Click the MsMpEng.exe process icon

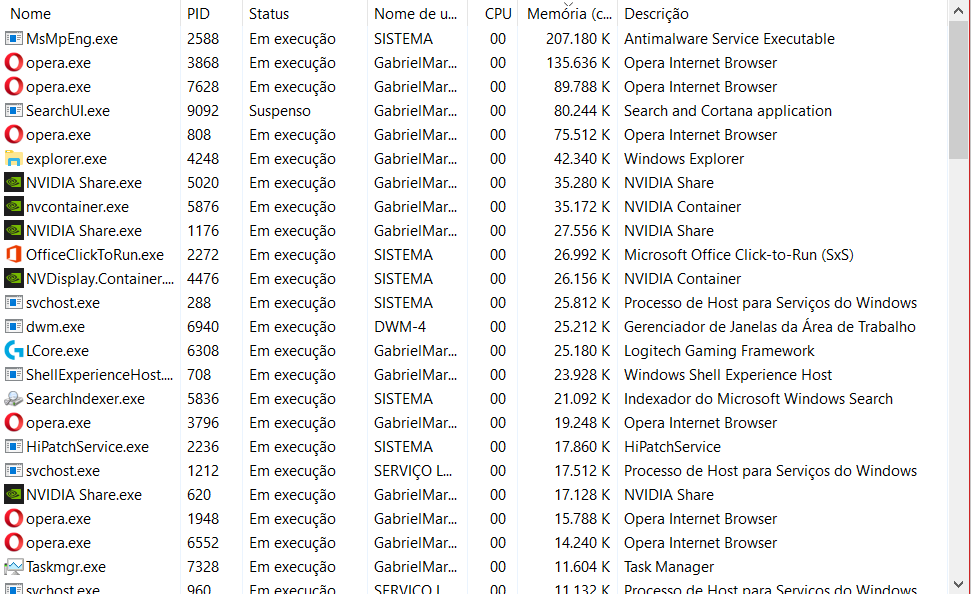click(x=14, y=39)
